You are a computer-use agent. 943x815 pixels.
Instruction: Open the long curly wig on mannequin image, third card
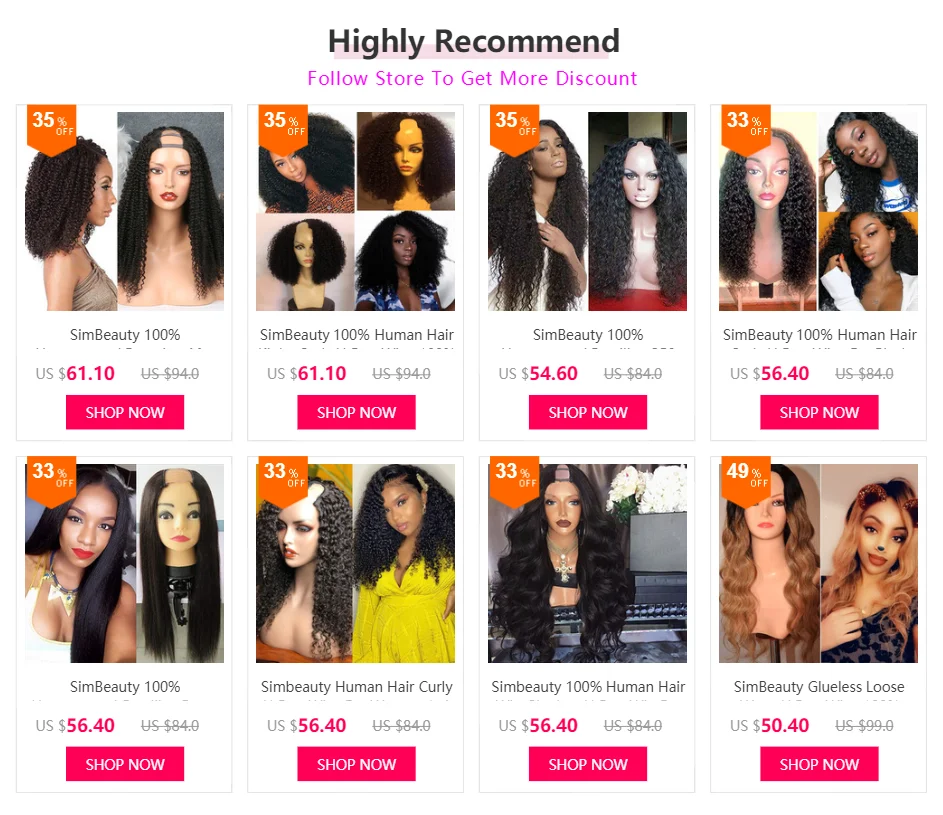(x=588, y=211)
